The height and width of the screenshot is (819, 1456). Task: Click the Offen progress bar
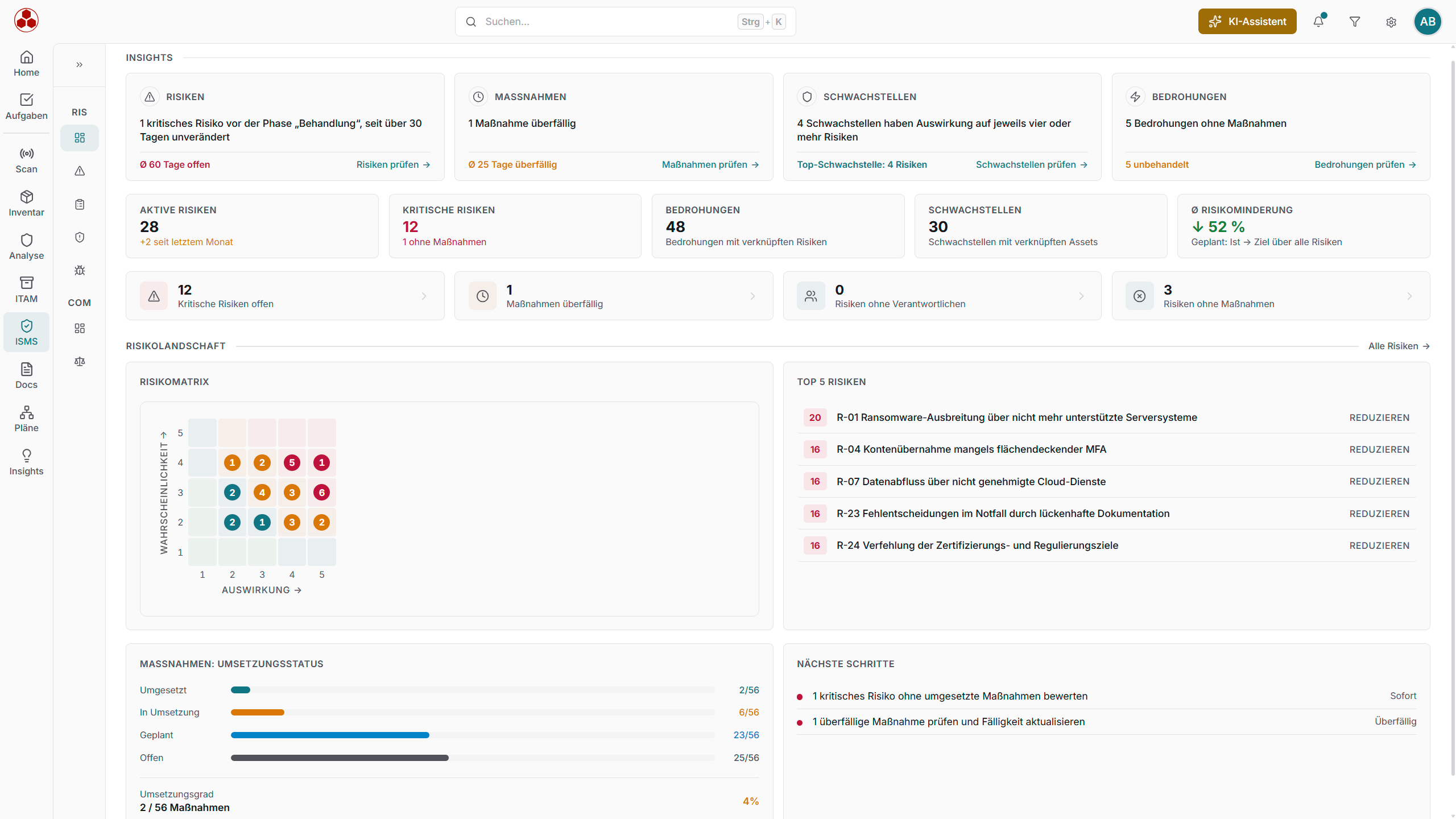[473, 758]
